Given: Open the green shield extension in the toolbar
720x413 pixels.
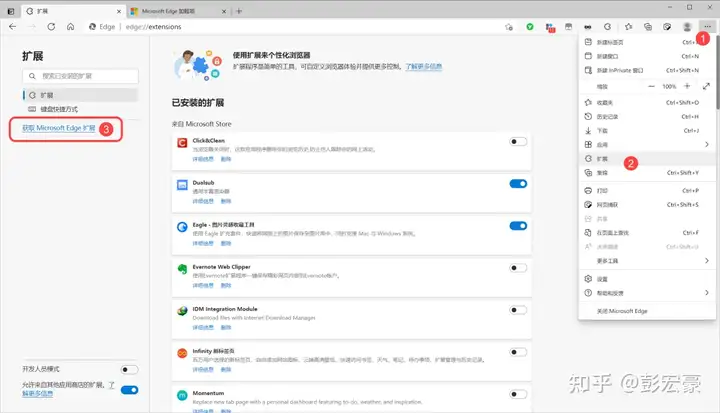Looking at the screenshot, I should point(530,27).
